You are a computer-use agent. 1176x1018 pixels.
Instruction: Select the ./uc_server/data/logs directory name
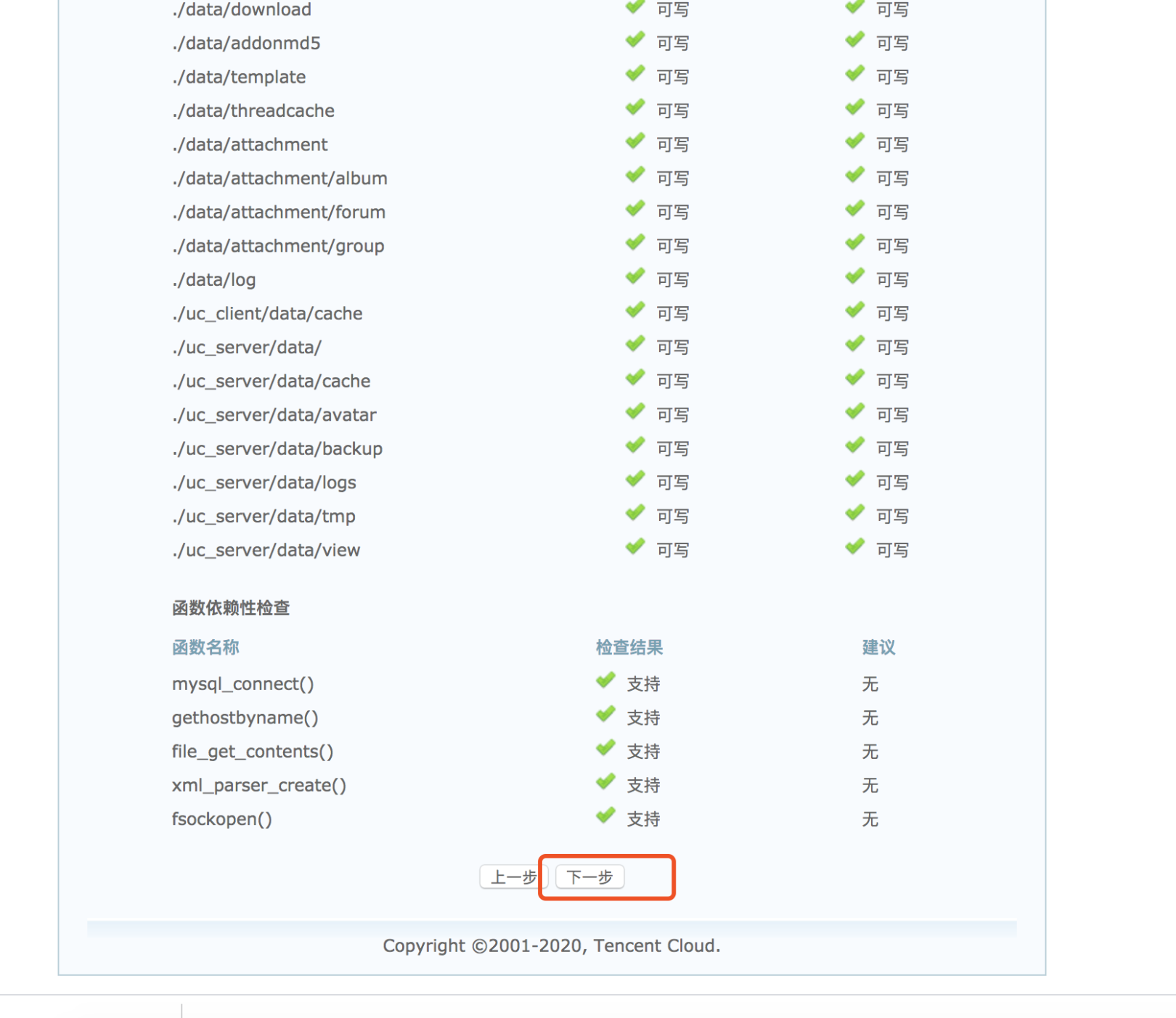(264, 483)
